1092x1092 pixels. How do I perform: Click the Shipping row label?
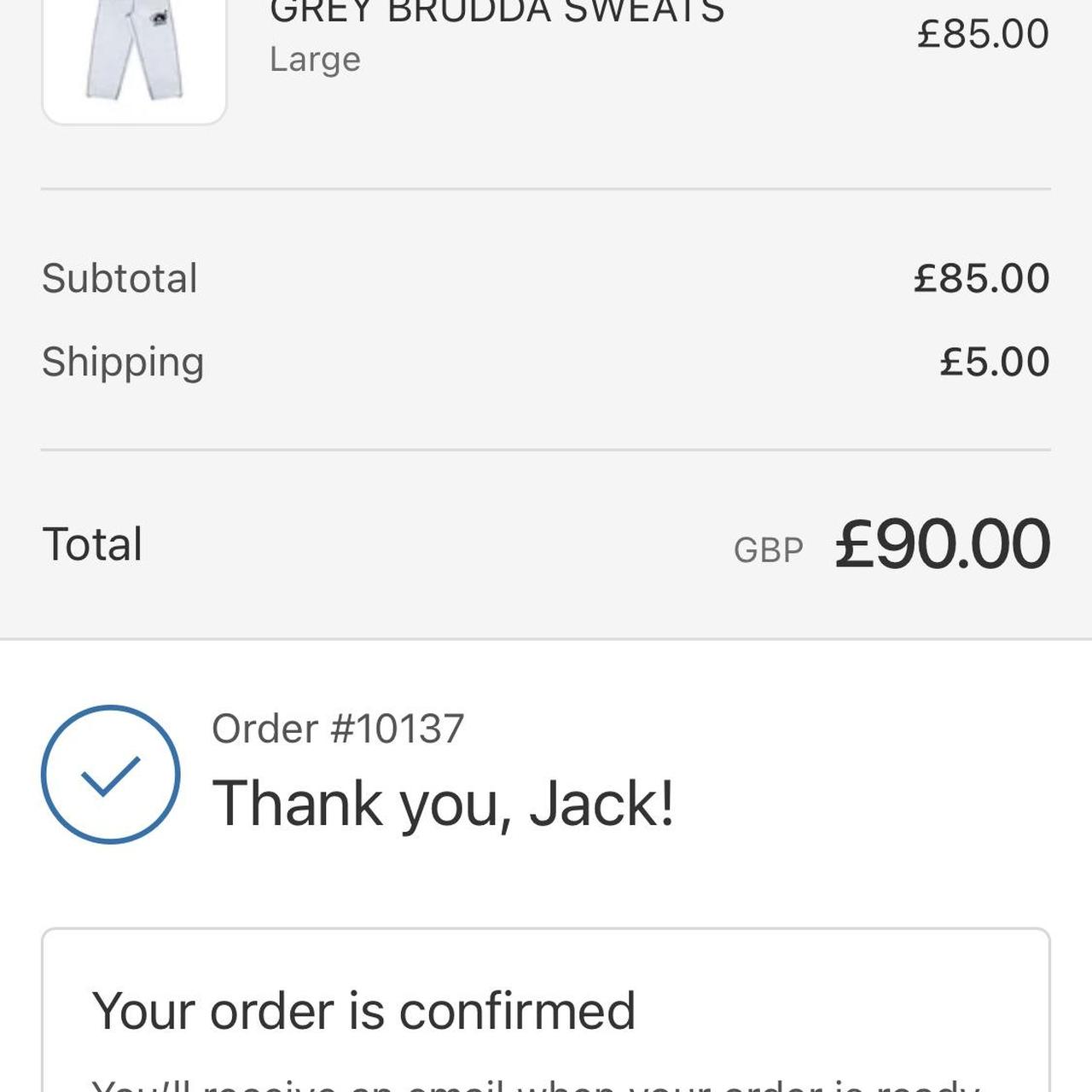[124, 360]
